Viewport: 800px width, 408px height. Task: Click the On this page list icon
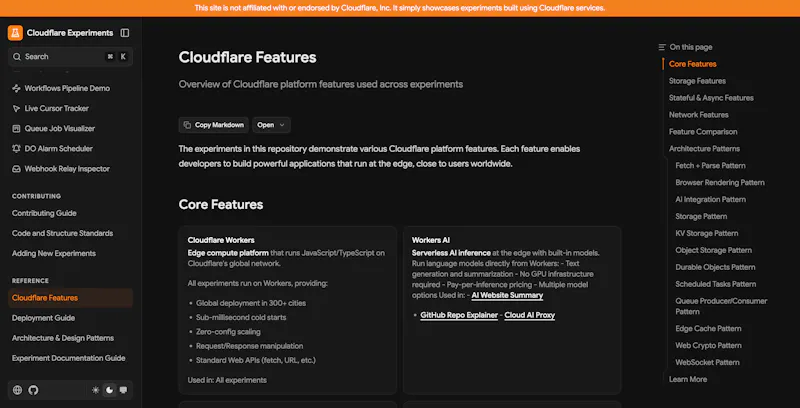pyautogui.click(x=662, y=47)
